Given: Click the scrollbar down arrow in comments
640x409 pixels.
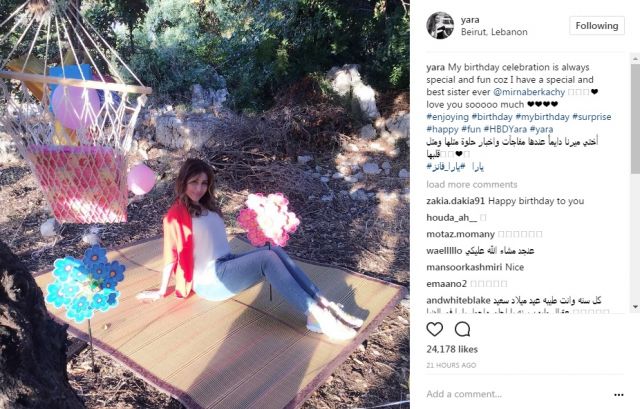Looking at the screenshot, I should coord(635,307).
